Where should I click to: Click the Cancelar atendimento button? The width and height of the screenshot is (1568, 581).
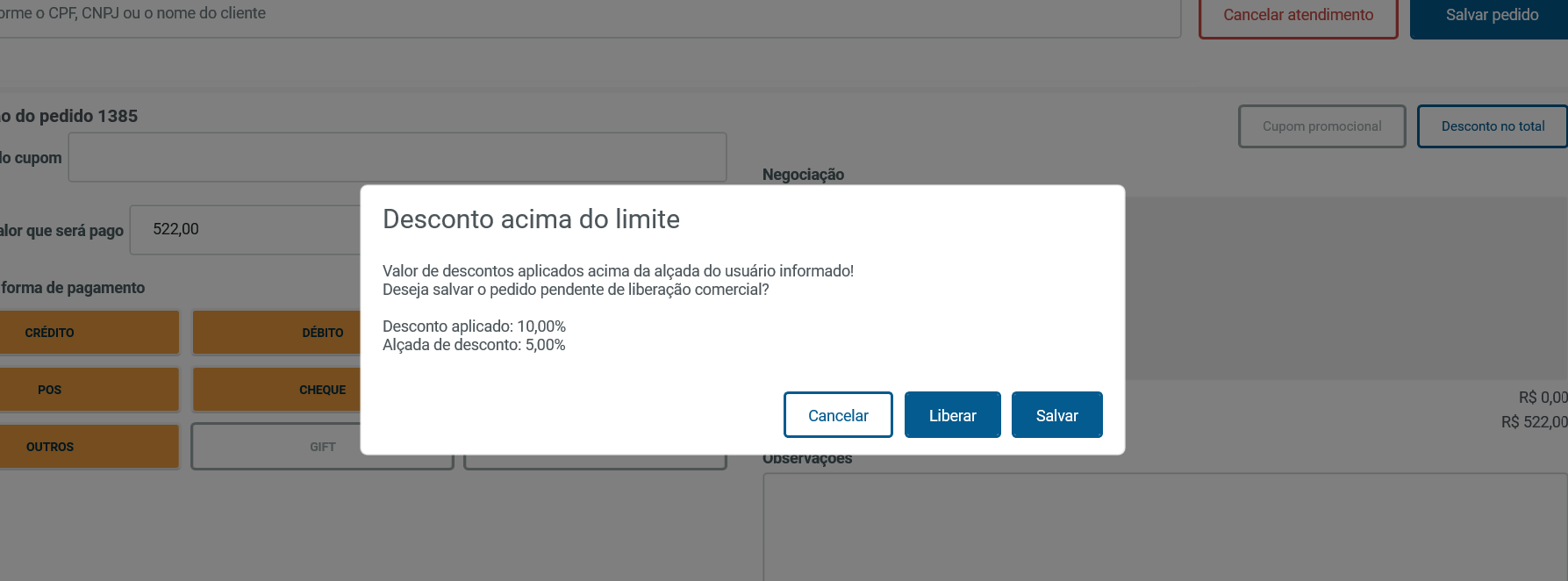pos(1298,16)
